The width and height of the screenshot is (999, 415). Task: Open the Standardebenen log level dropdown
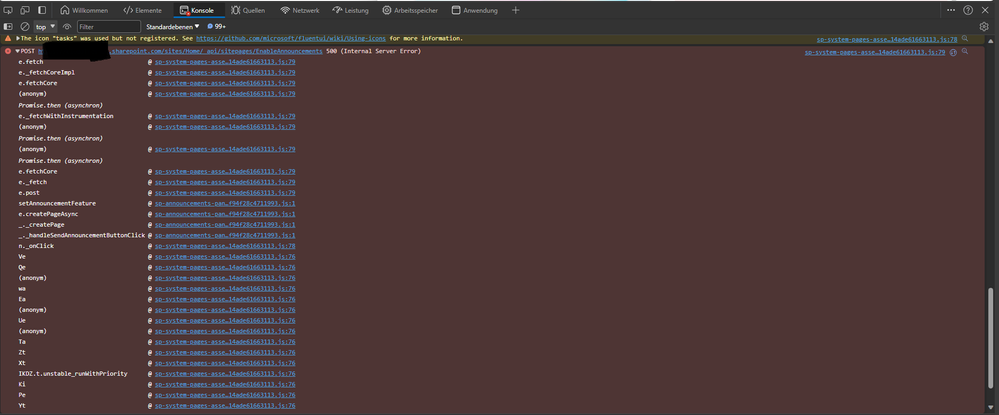[x=173, y=27]
